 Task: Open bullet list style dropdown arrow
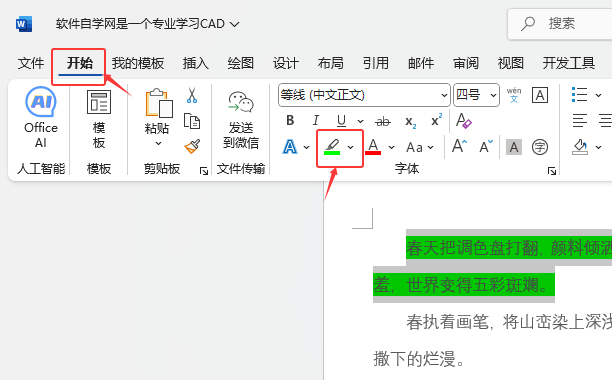point(598,95)
